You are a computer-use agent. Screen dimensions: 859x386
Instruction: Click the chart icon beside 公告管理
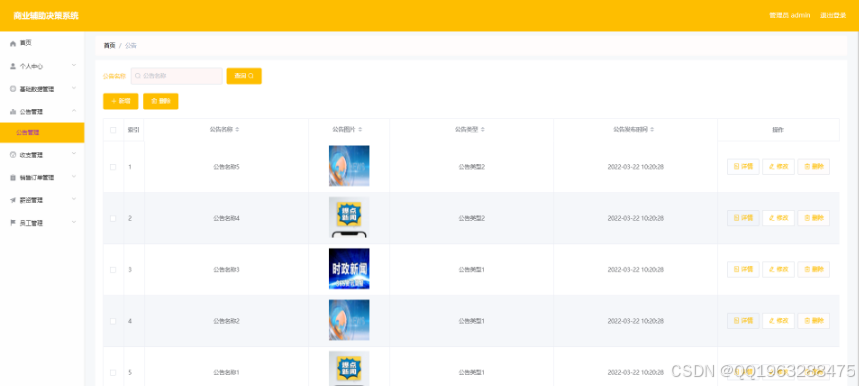(x=13, y=112)
